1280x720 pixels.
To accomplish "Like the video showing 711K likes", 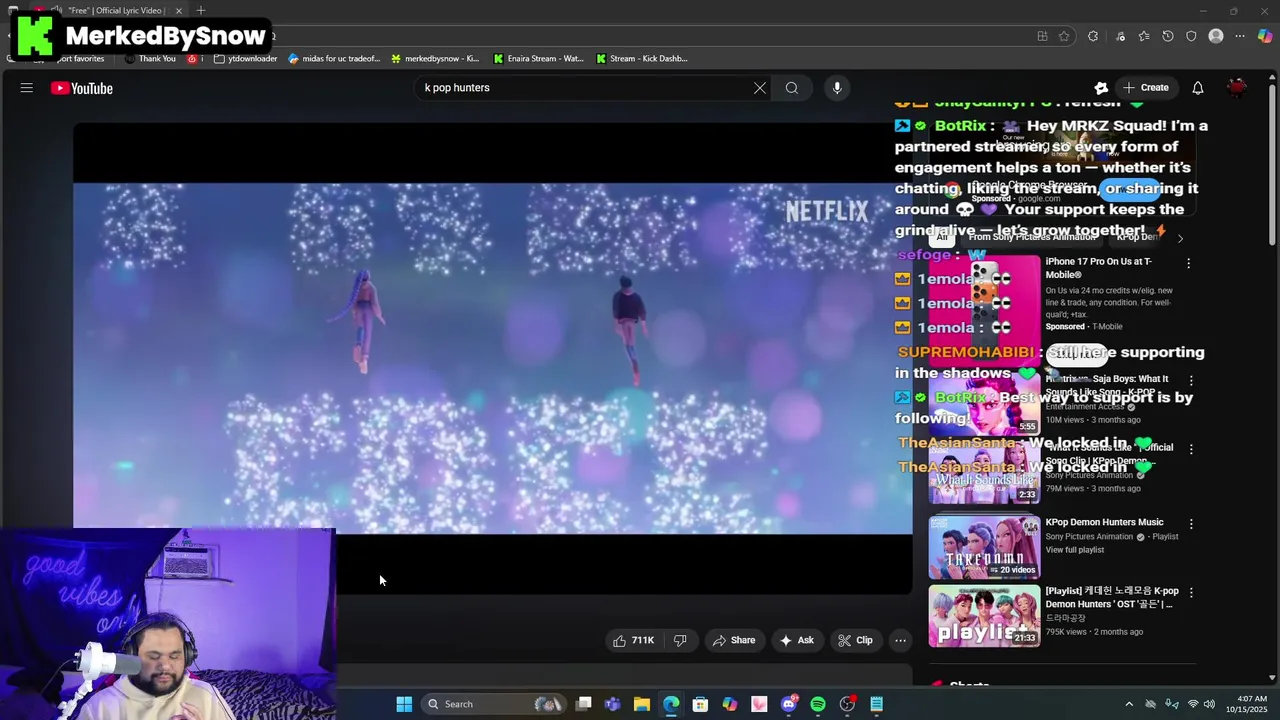I will [x=633, y=640].
